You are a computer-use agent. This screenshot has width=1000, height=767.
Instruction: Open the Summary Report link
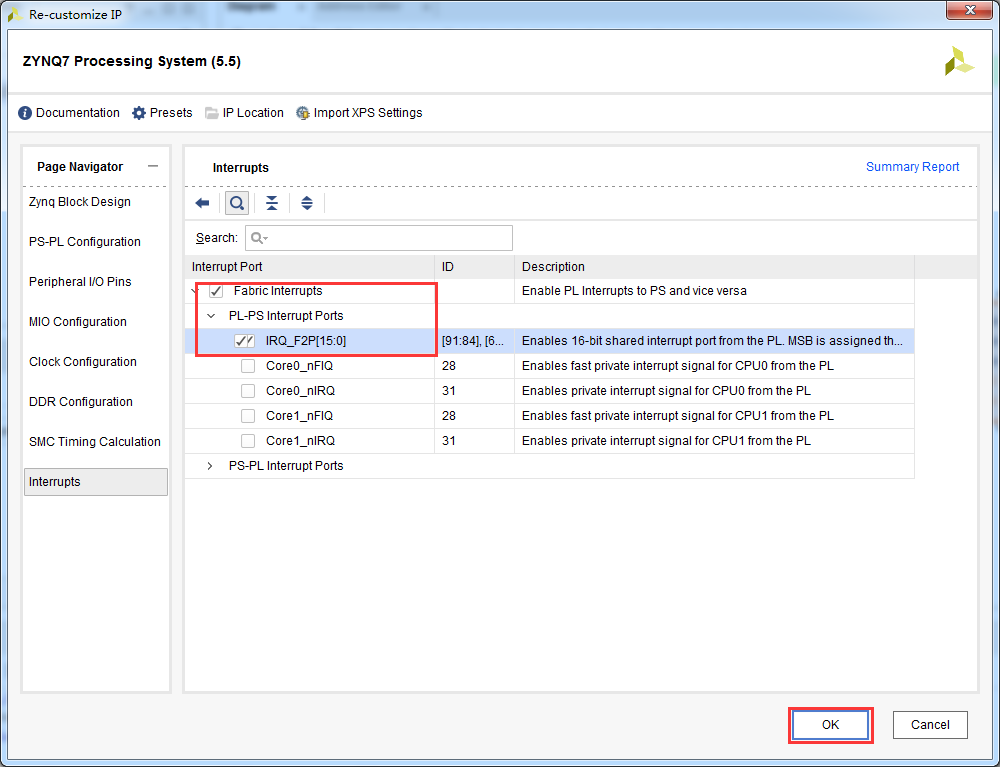(912, 167)
